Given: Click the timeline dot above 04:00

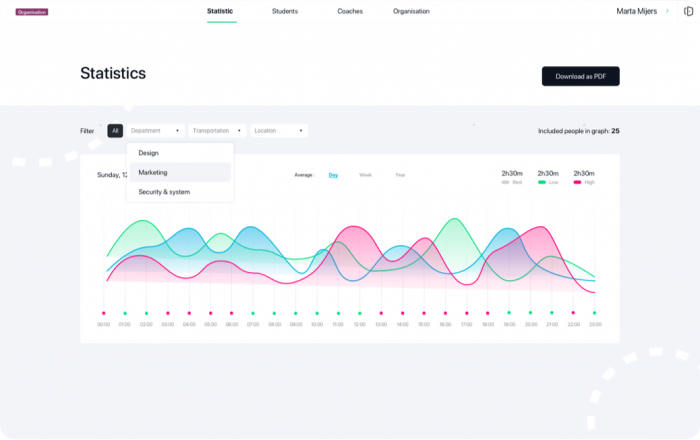Looking at the screenshot, I should pos(189,313).
